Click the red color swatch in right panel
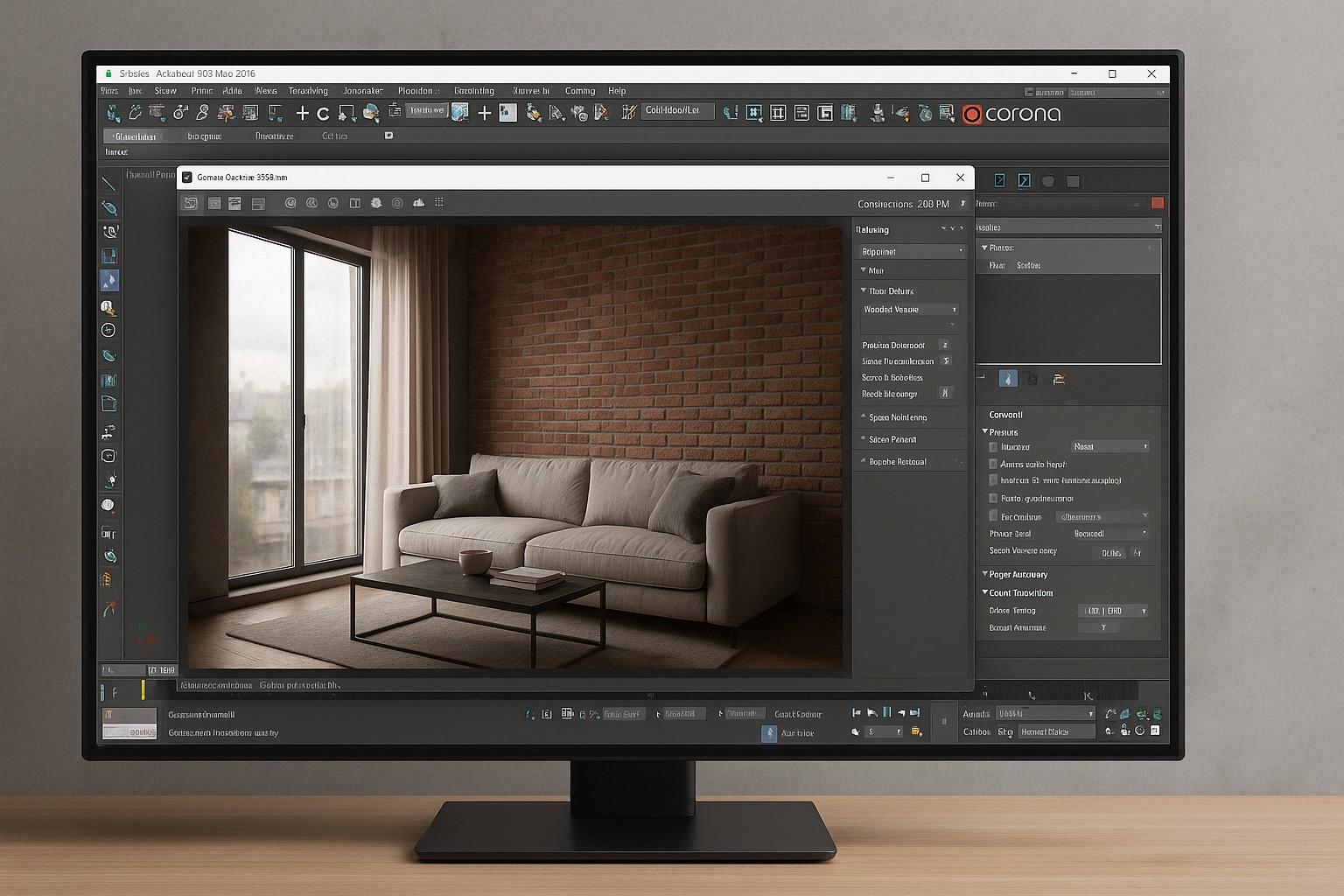Image resolution: width=1344 pixels, height=896 pixels. (x=1158, y=203)
